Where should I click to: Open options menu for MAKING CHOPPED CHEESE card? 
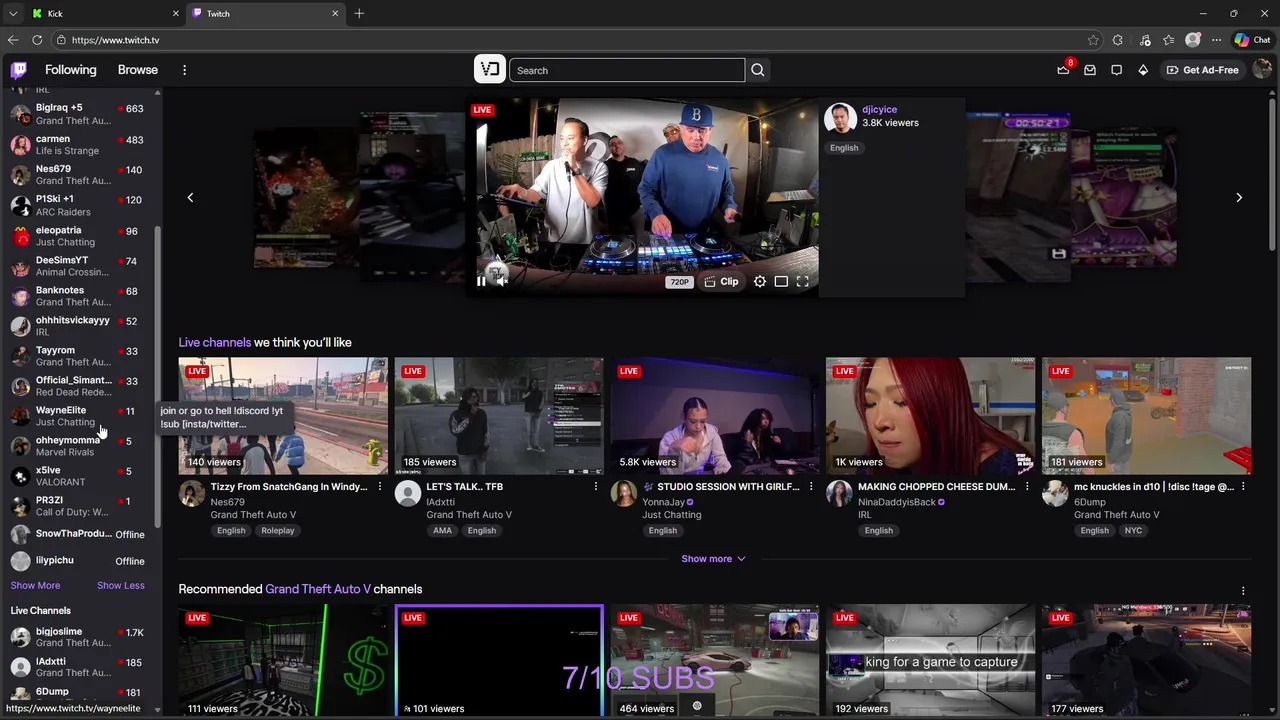click(1027, 487)
